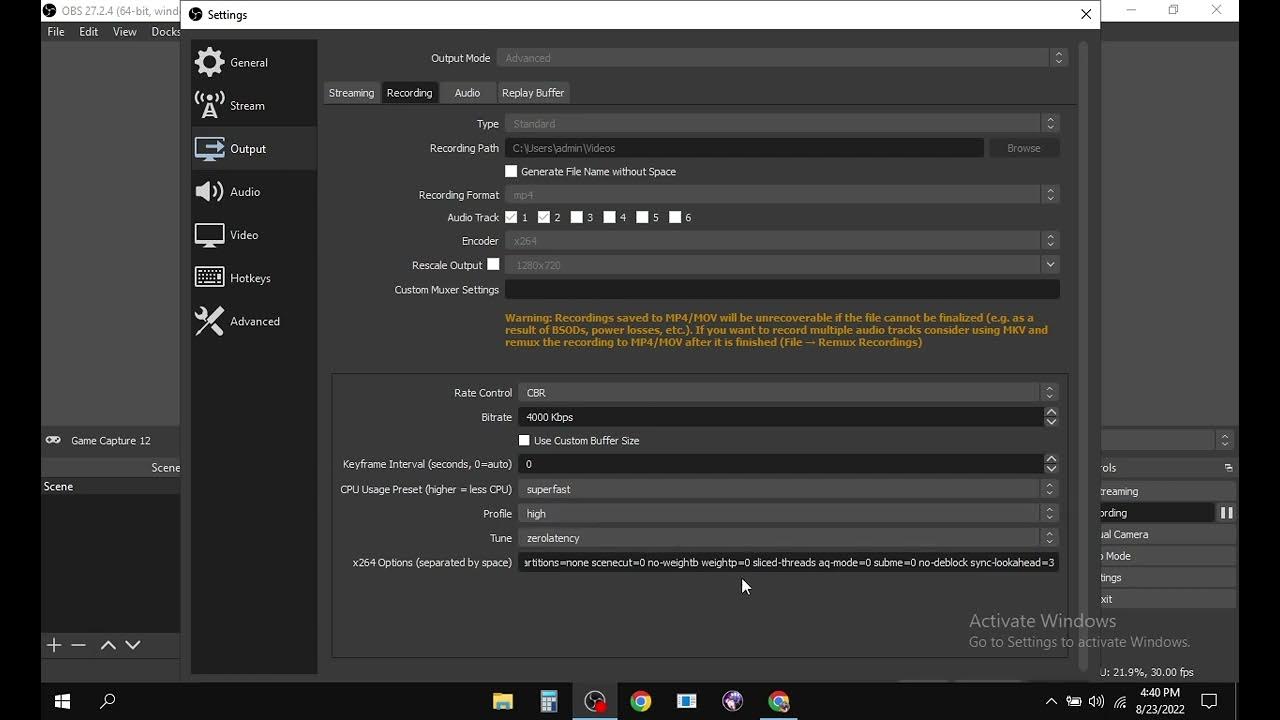Click Browse for recording path
Viewport: 1280px width, 720px height.
tap(1024, 148)
